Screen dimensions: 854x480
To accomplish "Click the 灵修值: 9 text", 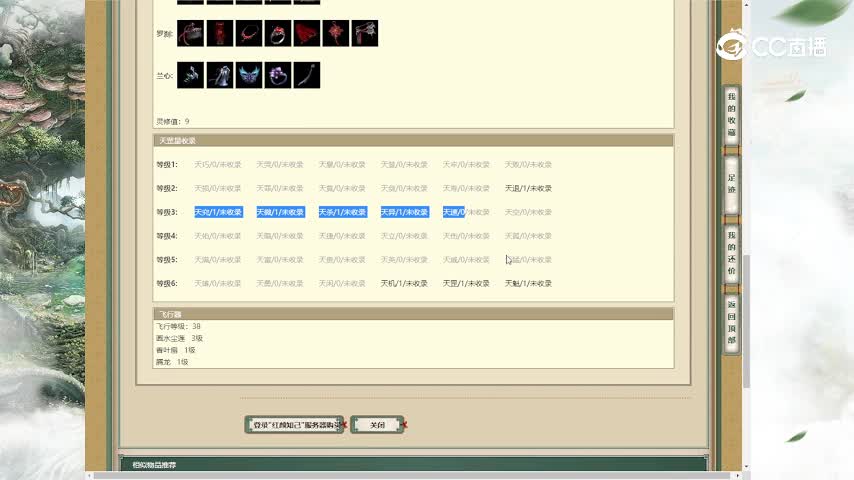I will coord(173,121).
